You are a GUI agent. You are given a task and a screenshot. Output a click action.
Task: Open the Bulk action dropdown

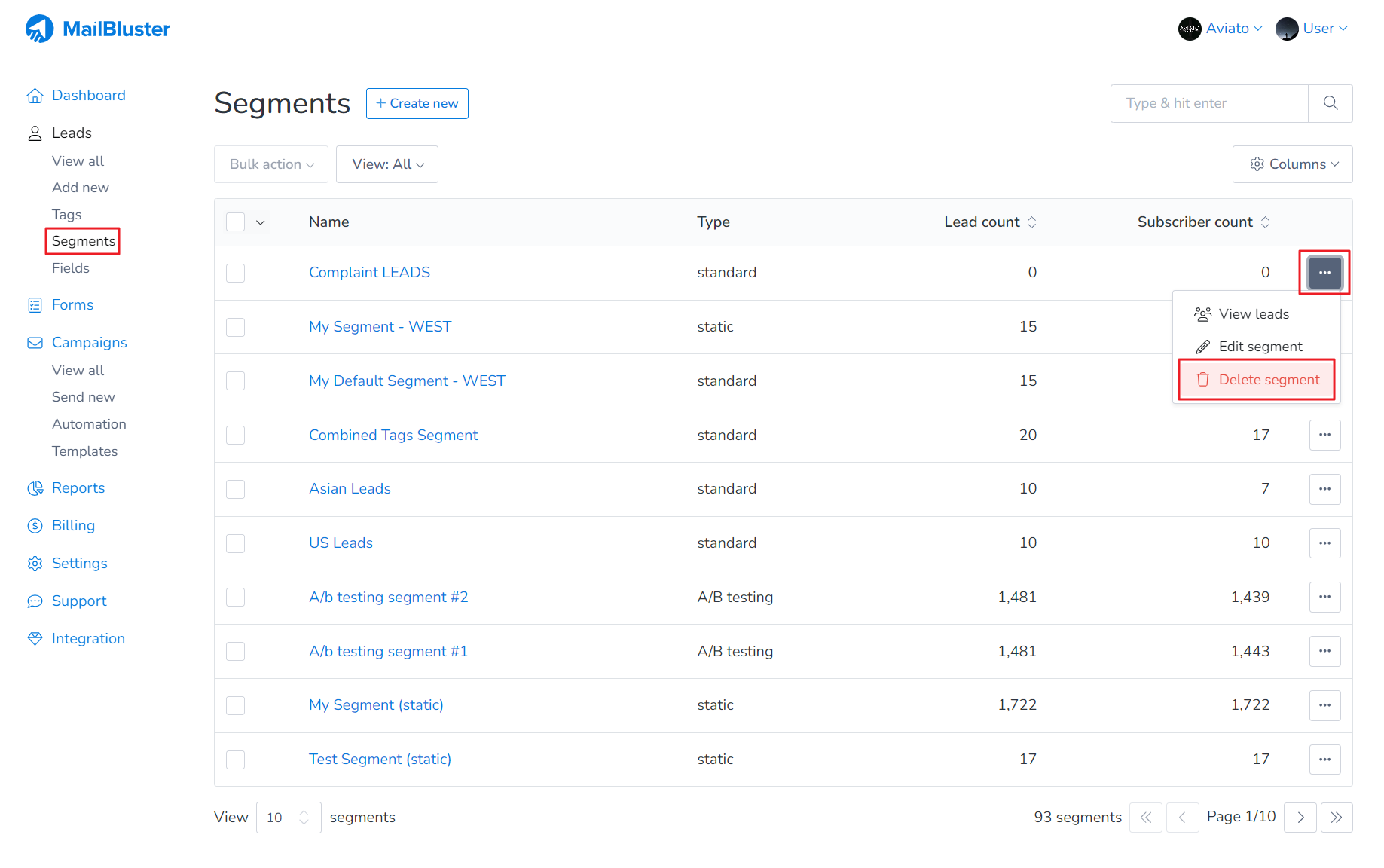[x=270, y=164]
